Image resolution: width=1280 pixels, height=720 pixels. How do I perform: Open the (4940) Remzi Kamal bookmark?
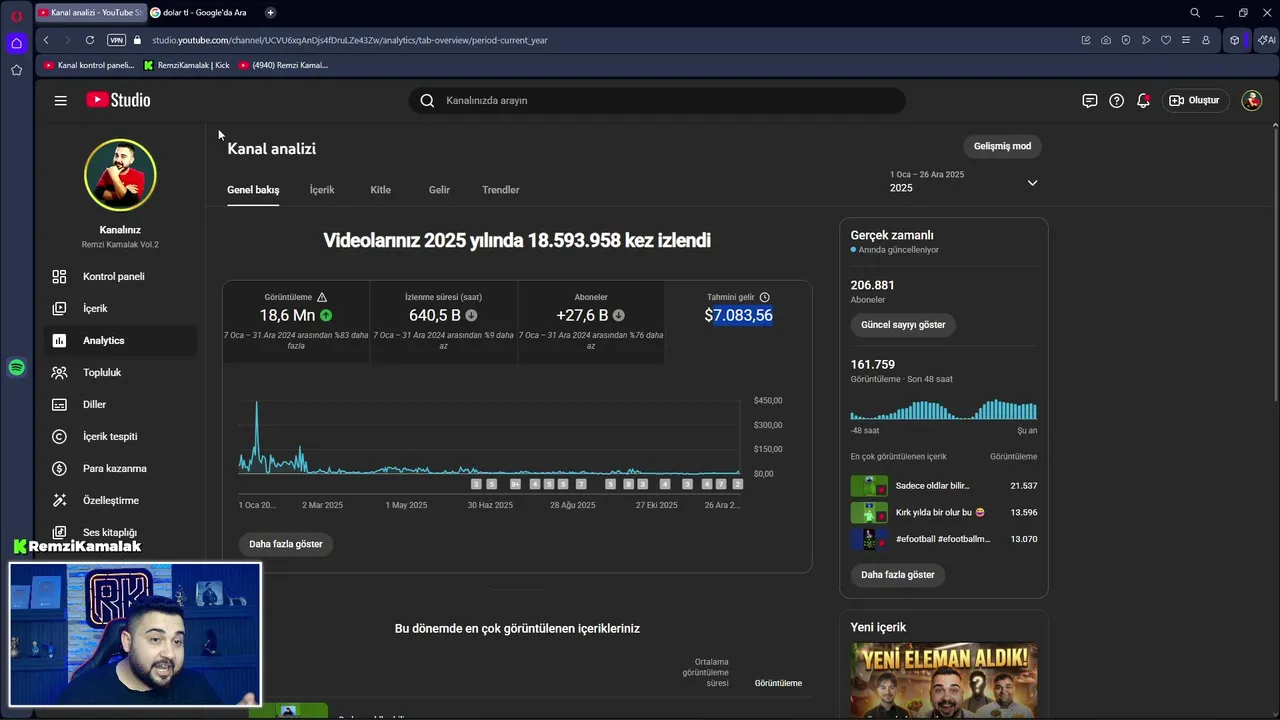click(x=284, y=65)
